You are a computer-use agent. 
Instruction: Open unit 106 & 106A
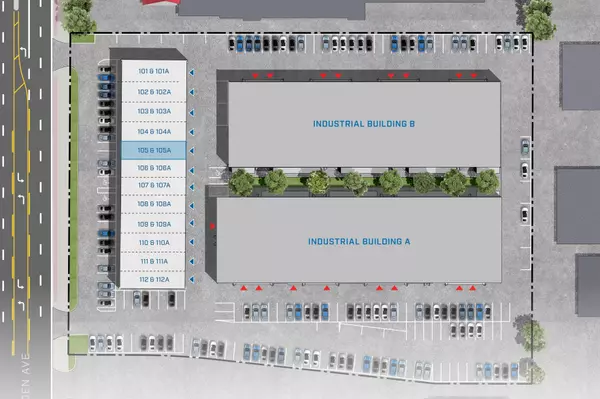pos(154,168)
